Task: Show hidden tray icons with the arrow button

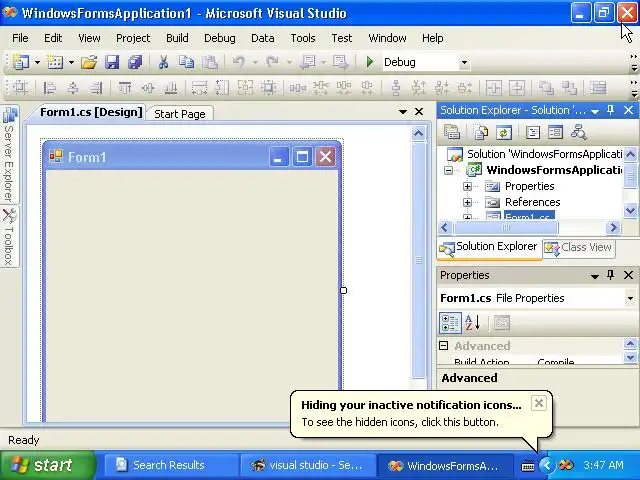Action: coord(547,465)
